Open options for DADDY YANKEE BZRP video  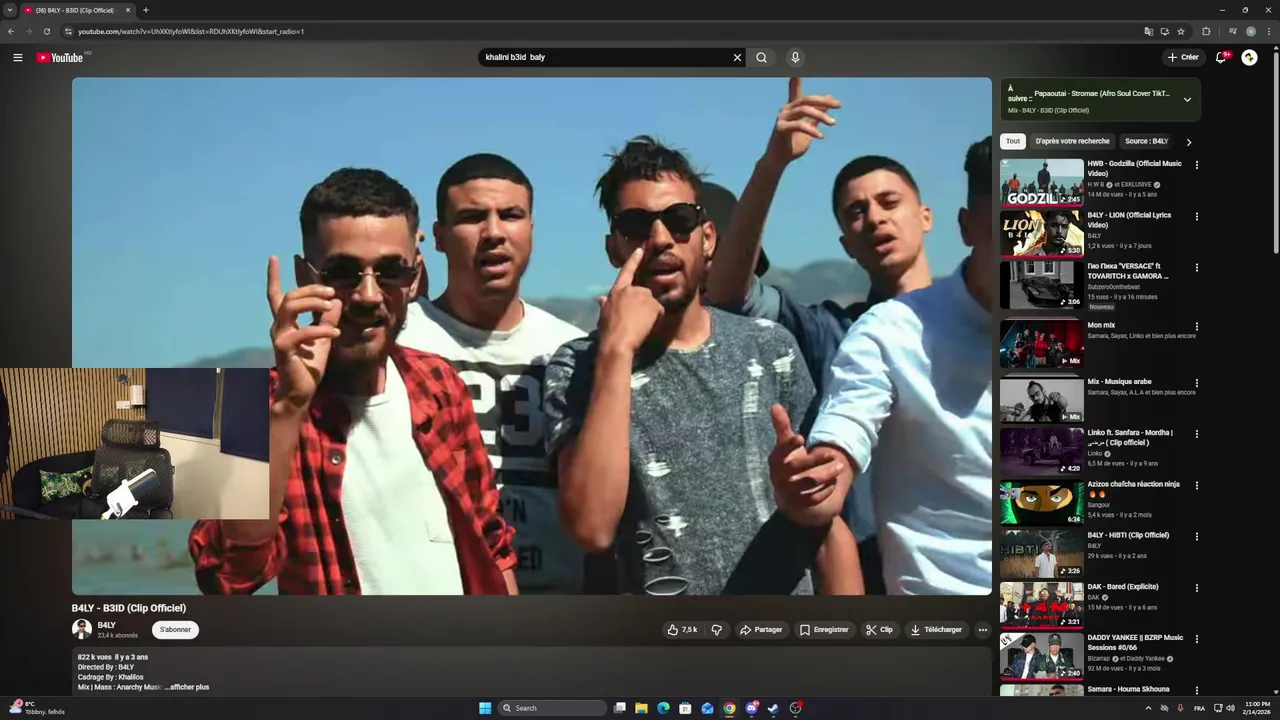tap(1196, 639)
